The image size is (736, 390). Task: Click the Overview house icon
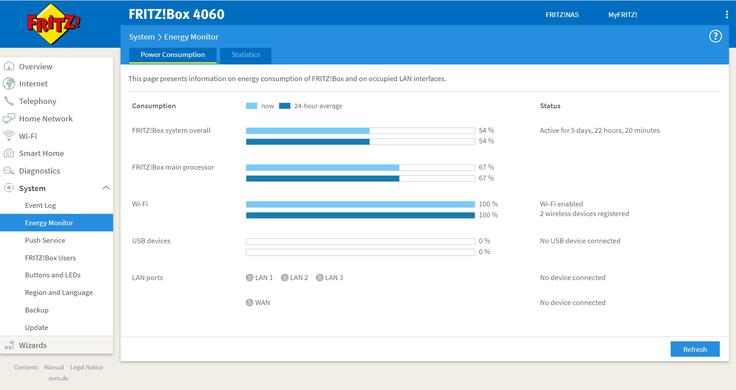pyautogui.click(x=9, y=66)
